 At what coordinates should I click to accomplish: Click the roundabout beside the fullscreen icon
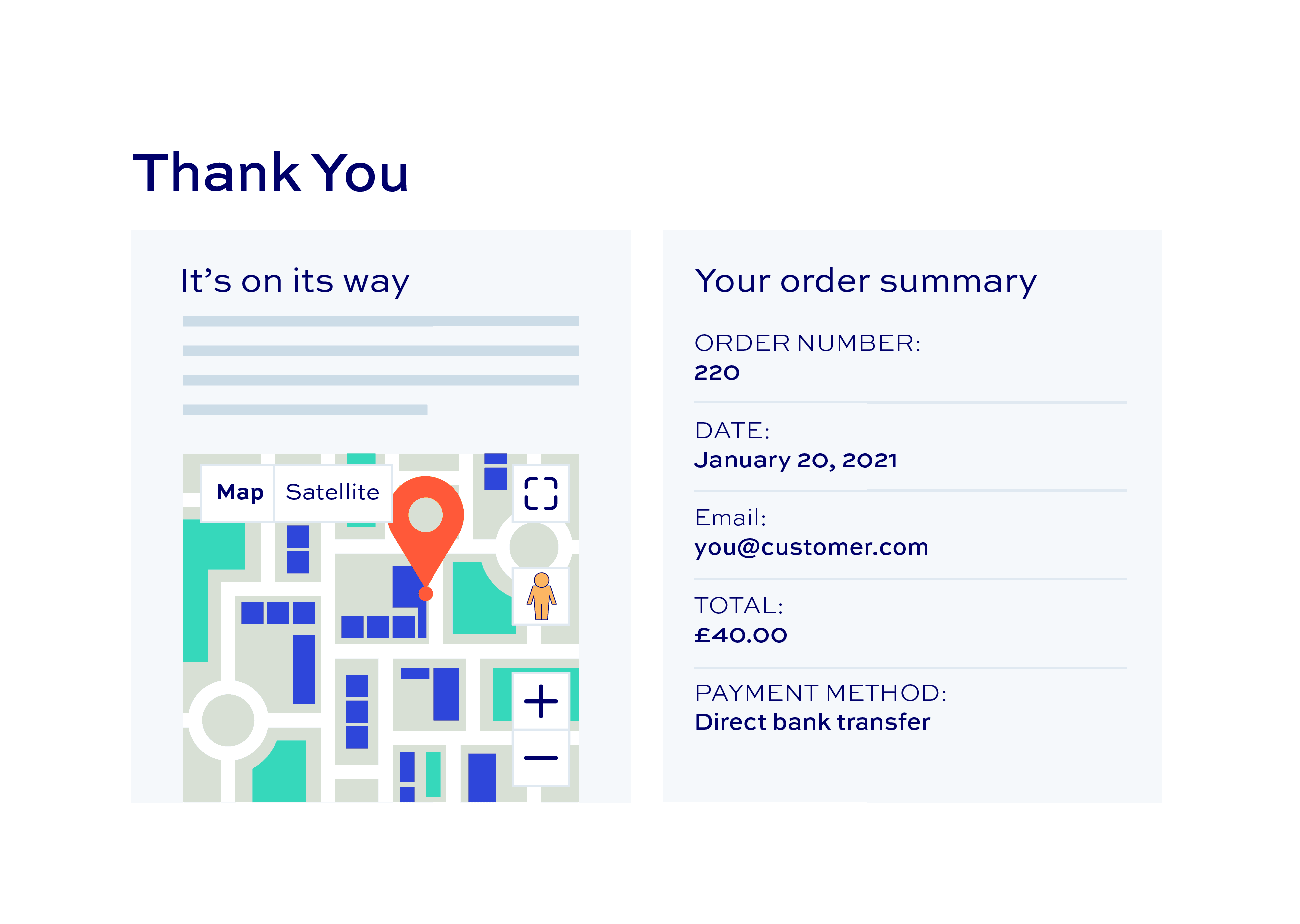534,547
